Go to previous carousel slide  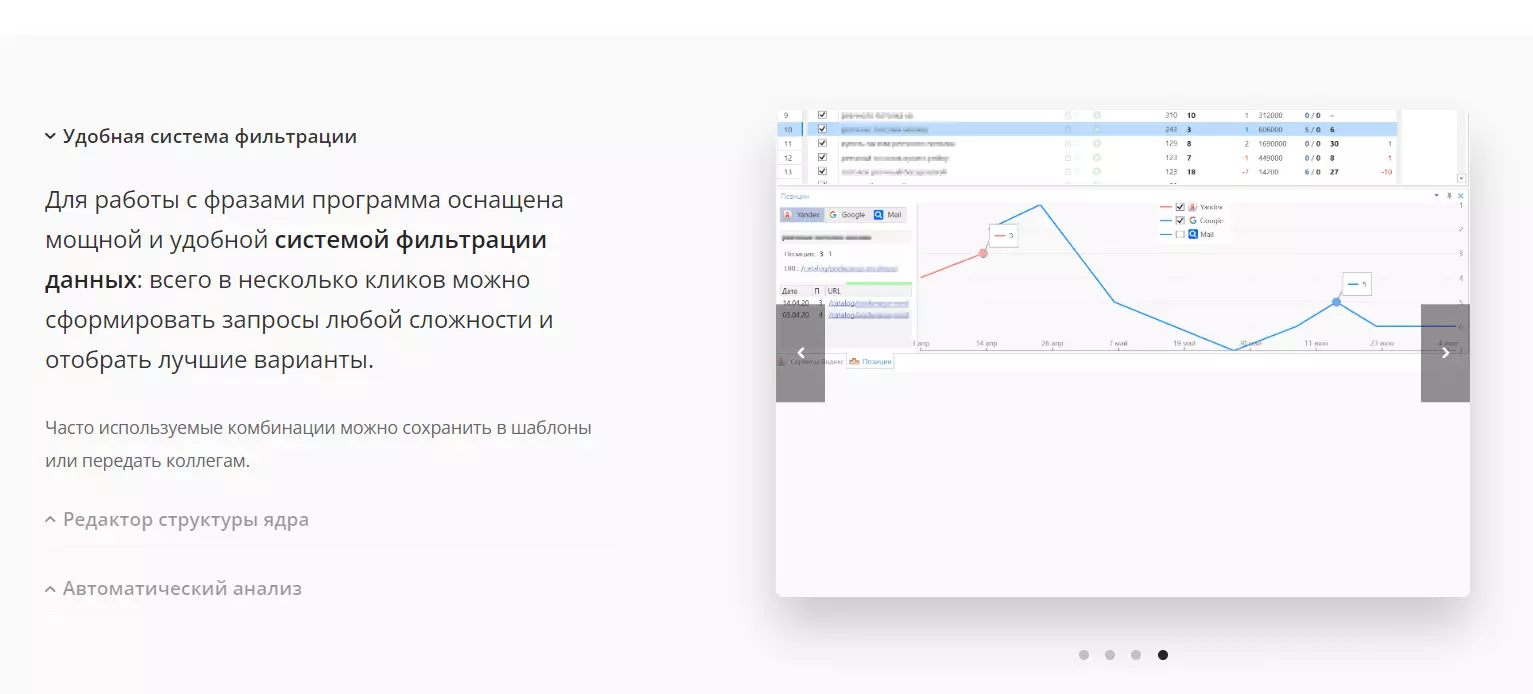(x=800, y=353)
